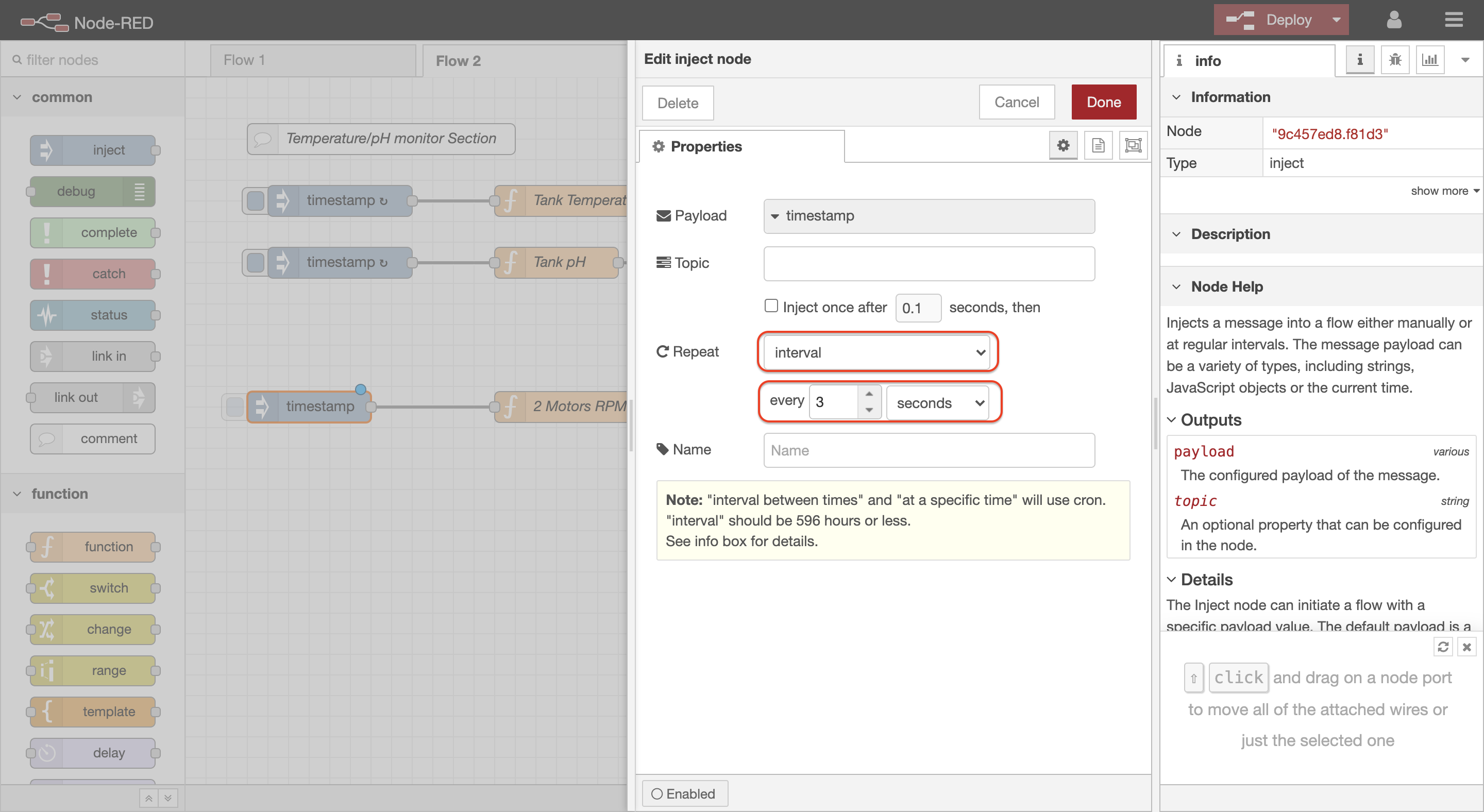Select the complete node in palette
The height and width of the screenshot is (812, 1484).
[x=93, y=233]
